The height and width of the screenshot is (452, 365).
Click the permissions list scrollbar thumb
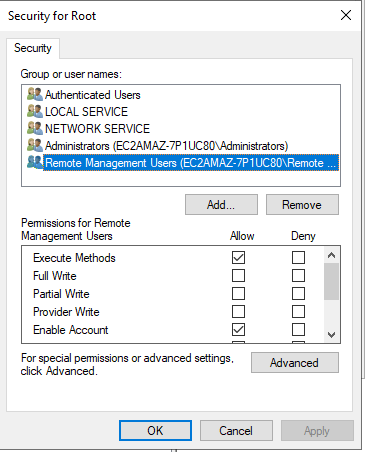click(x=331, y=281)
